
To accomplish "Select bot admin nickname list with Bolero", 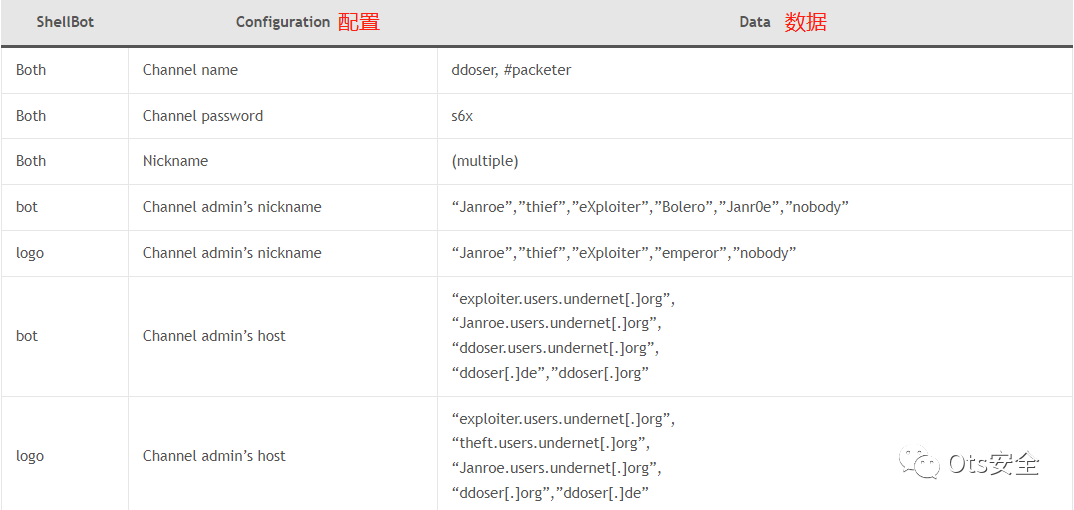I will 650,207.
